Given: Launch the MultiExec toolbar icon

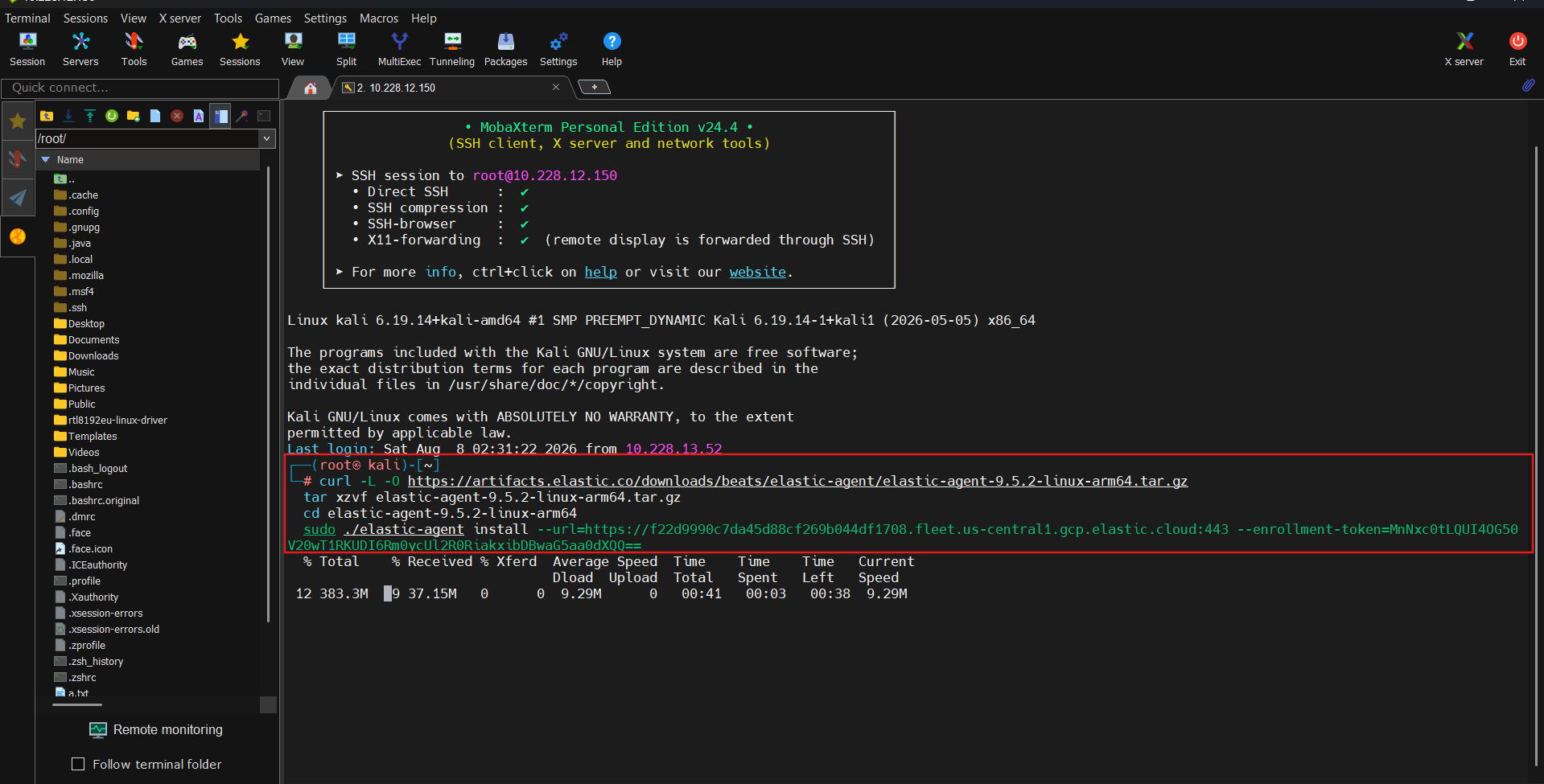Looking at the screenshot, I should (x=399, y=48).
